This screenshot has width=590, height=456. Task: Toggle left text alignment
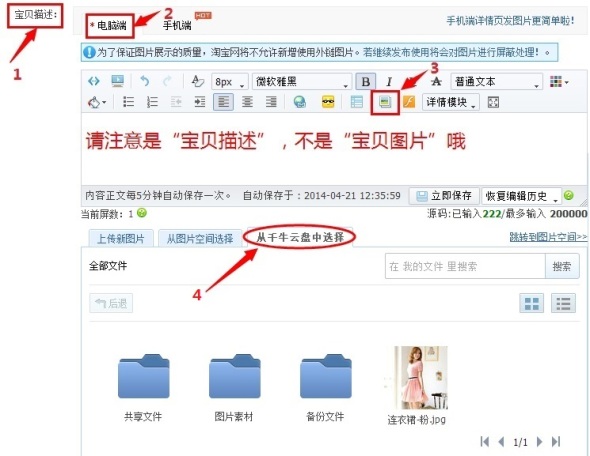coord(224,102)
